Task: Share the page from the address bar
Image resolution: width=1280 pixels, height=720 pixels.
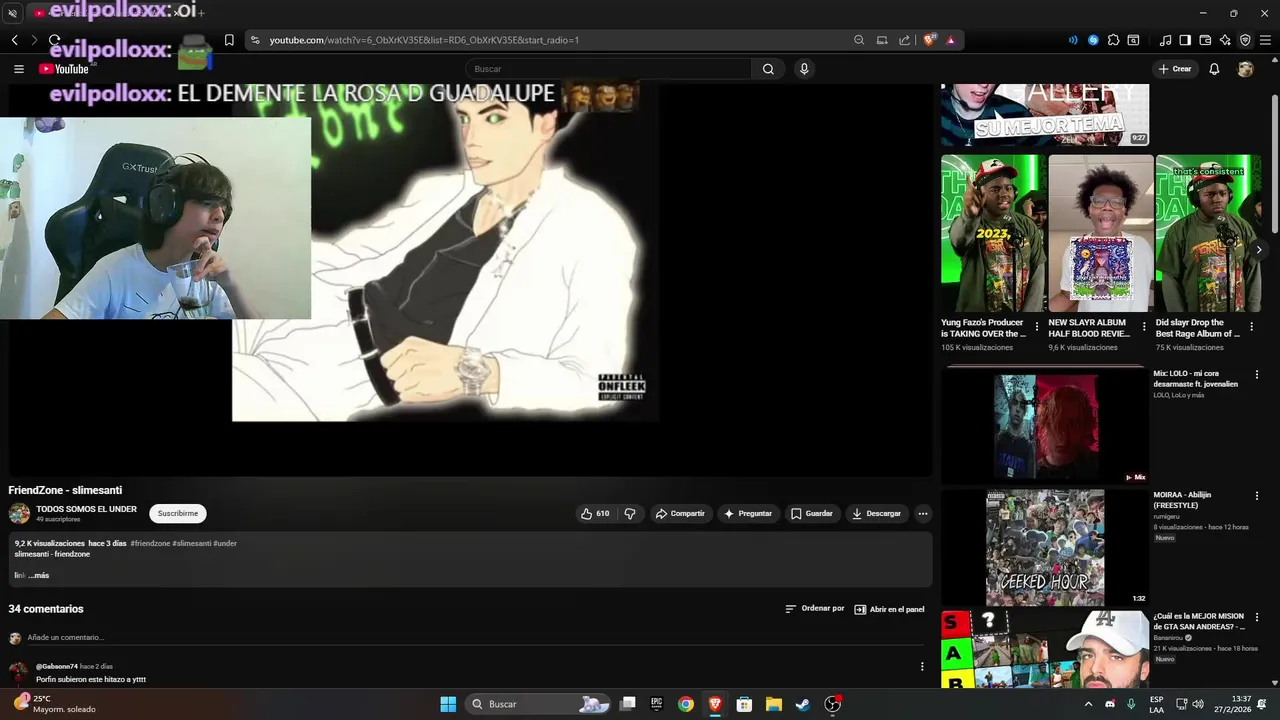Action: 905,40
